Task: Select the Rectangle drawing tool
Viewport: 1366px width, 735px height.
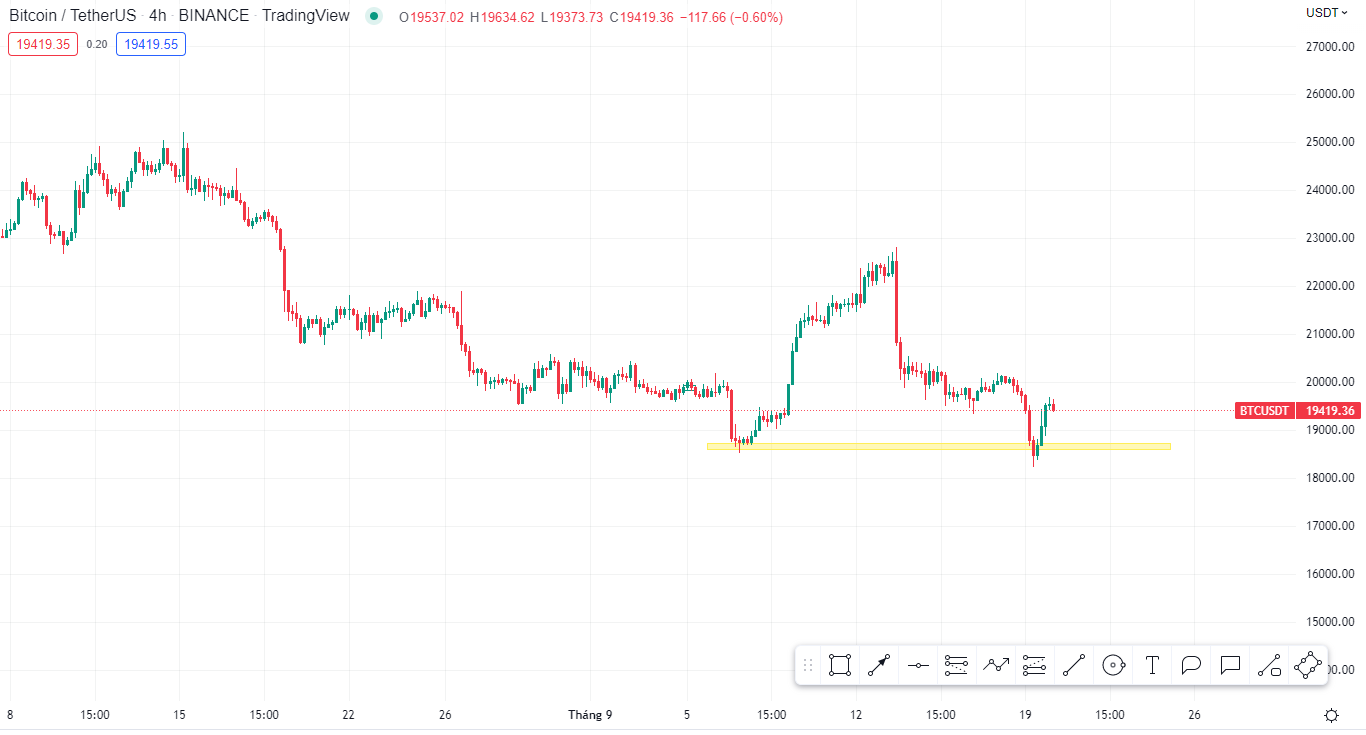Action: [x=840, y=665]
